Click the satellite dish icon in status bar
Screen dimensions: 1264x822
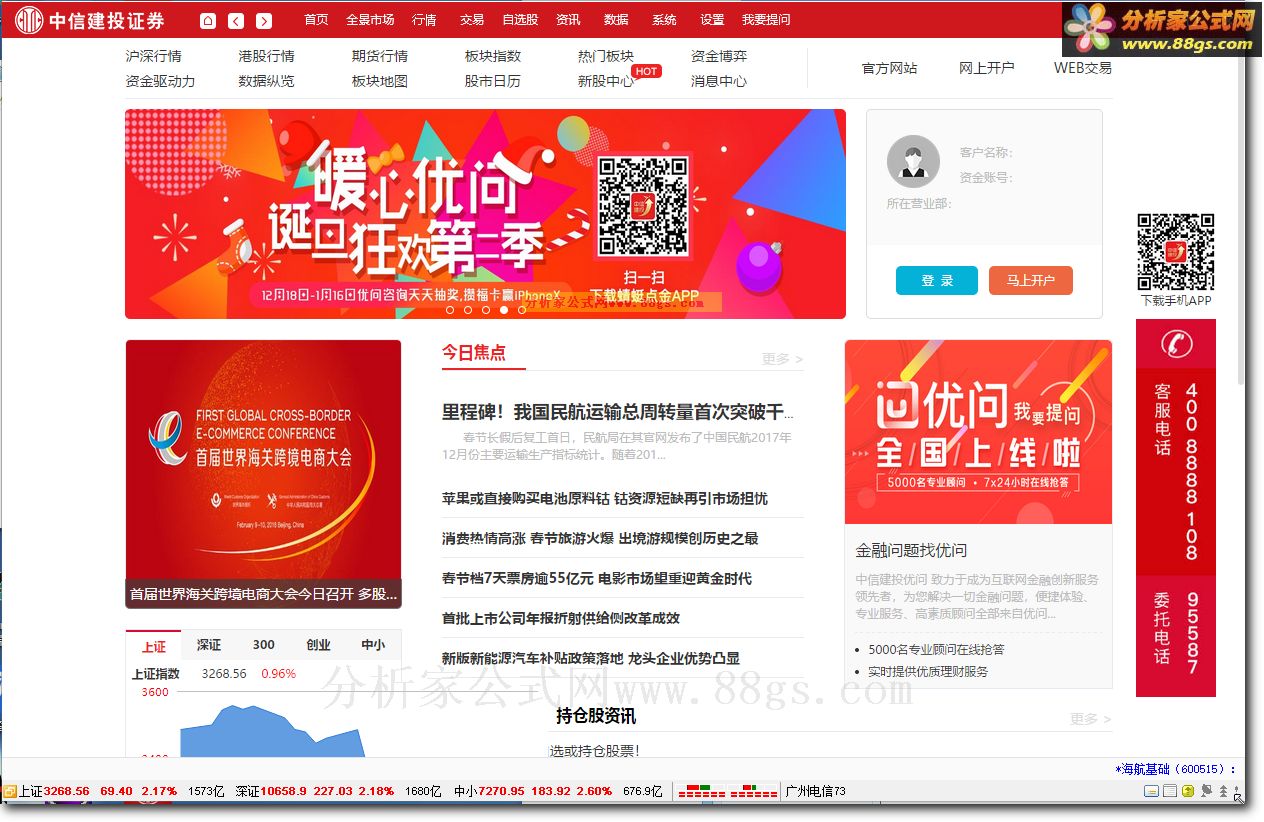[1206, 791]
